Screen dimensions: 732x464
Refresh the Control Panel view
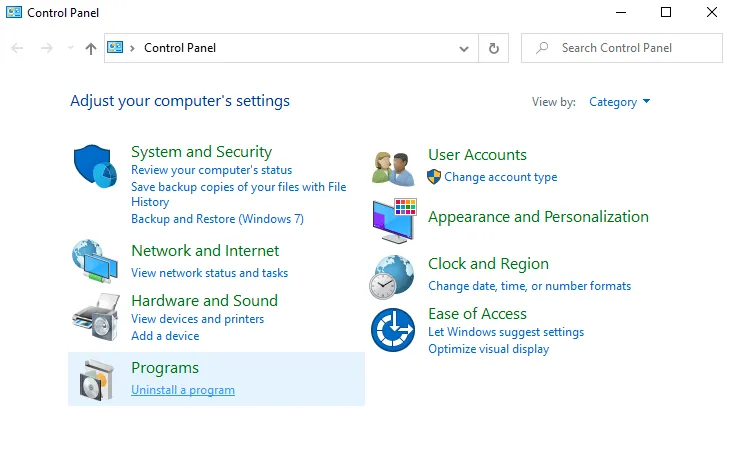click(x=493, y=48)
